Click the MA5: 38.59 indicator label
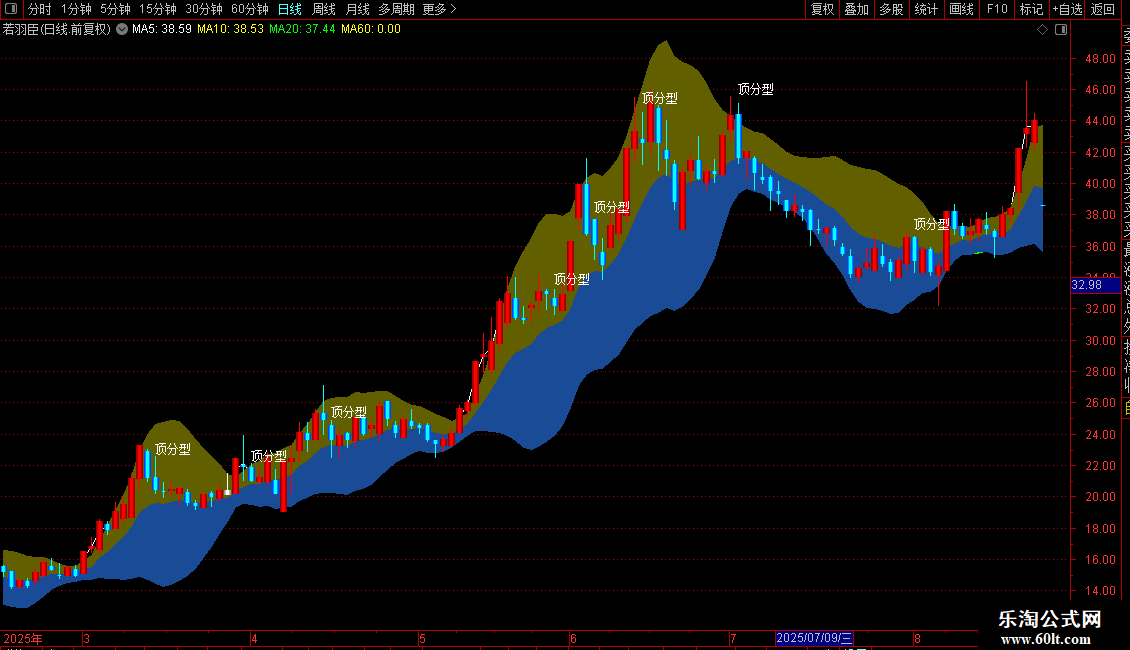Image resolution: width=1130 pixels, height=650 pixels. [x=161, y=29]
